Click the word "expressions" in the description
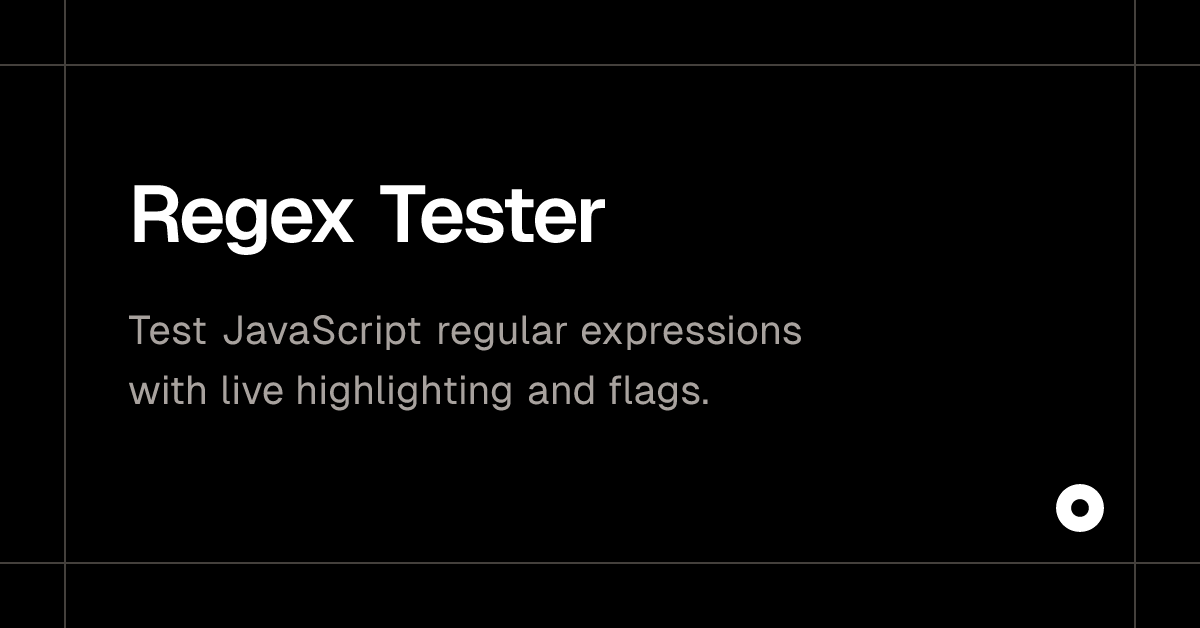This screenshot has width=1200, height=628. (691, 331)
